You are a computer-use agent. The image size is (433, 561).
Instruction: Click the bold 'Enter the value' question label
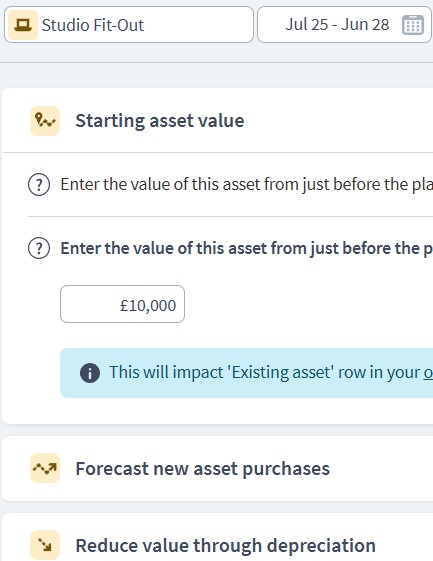tap(247, 248)
